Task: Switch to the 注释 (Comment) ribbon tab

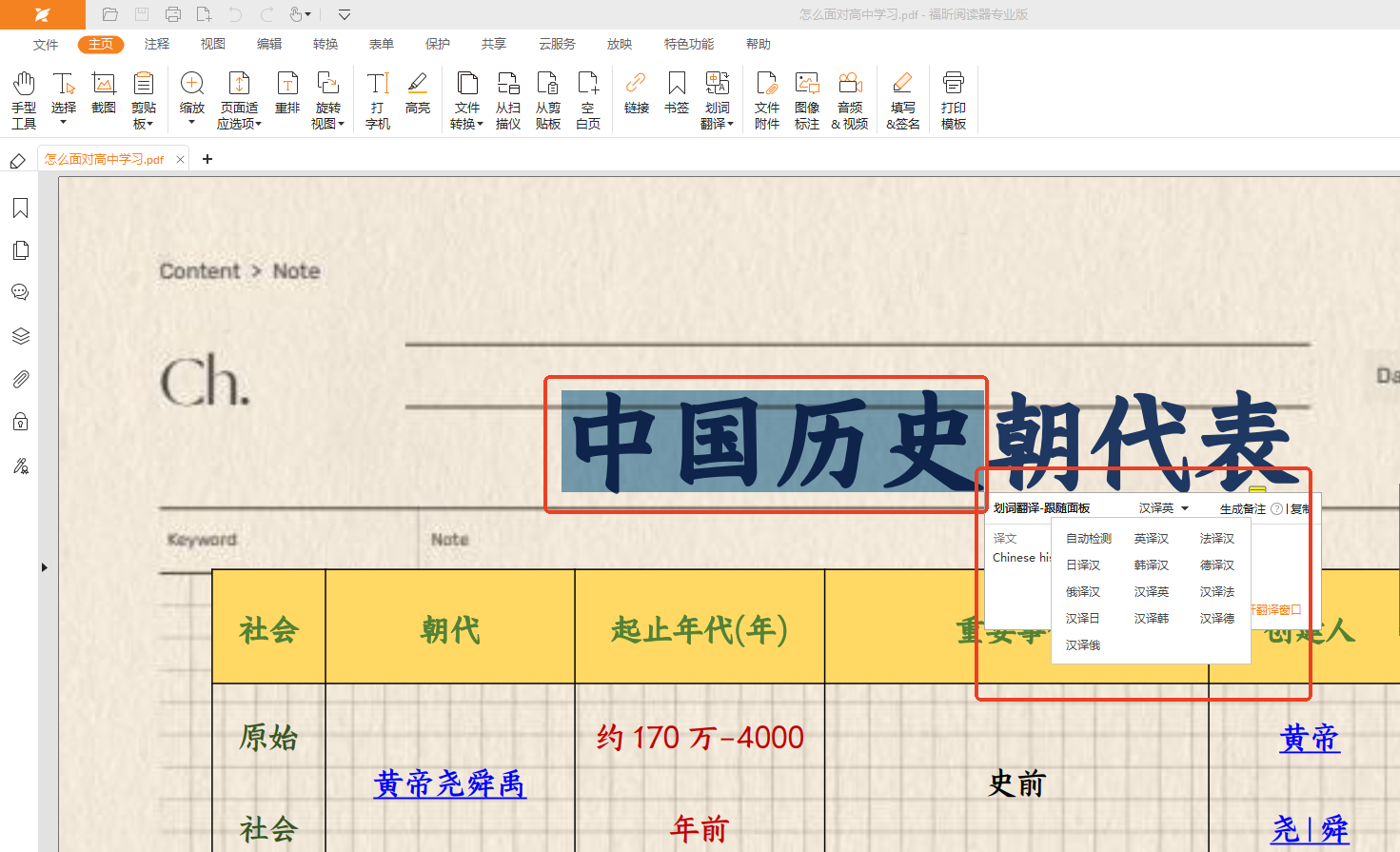Action: pyautogui.click(x=157, y=44)
